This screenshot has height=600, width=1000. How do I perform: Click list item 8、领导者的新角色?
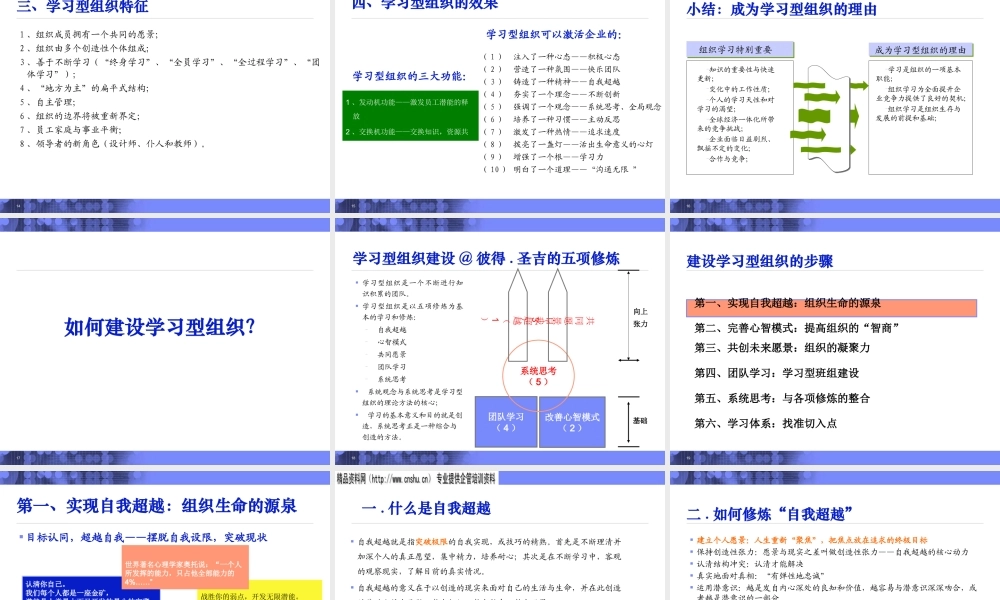point(112,143)
